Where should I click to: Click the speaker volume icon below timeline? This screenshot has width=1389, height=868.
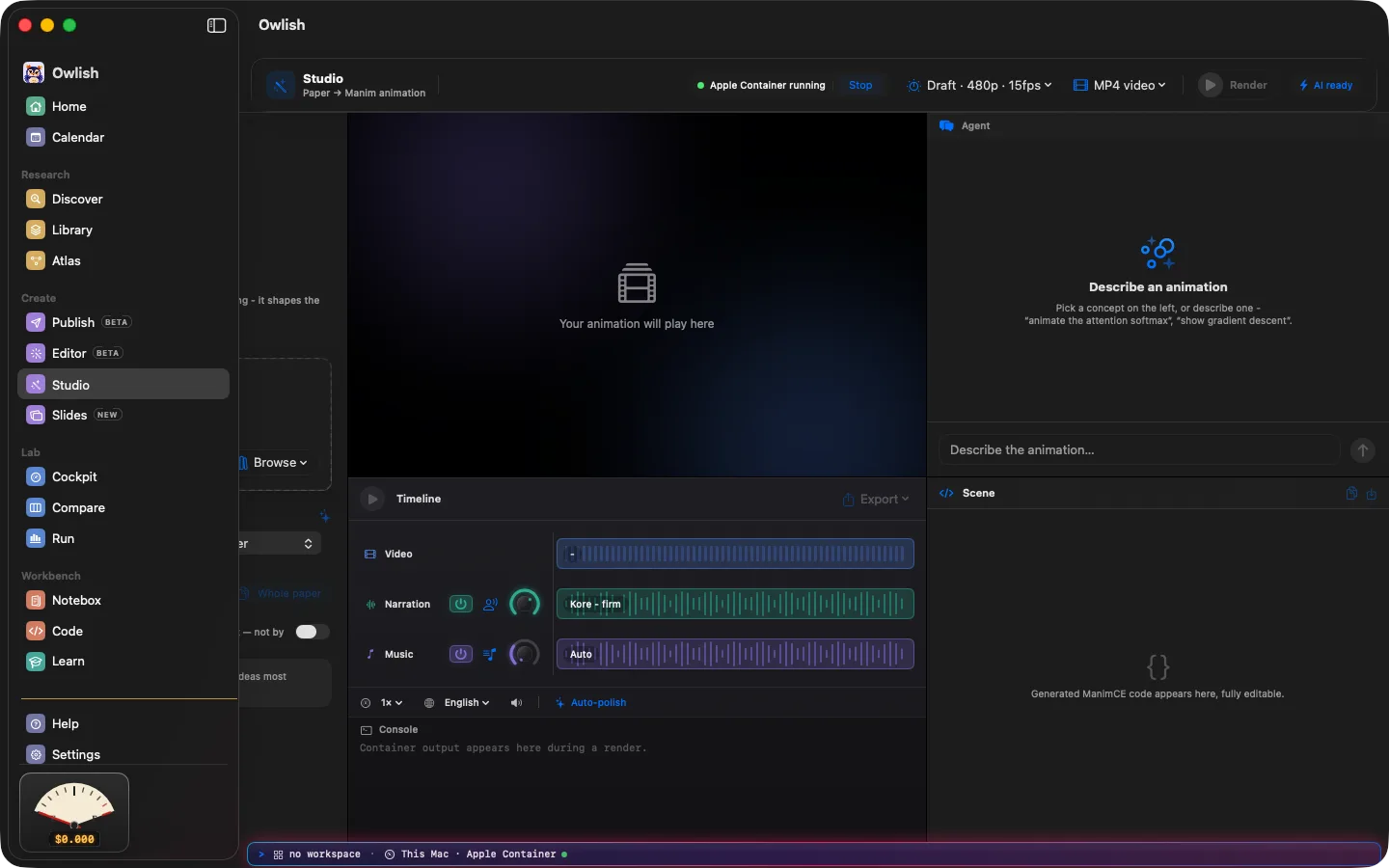coord(517,703)
